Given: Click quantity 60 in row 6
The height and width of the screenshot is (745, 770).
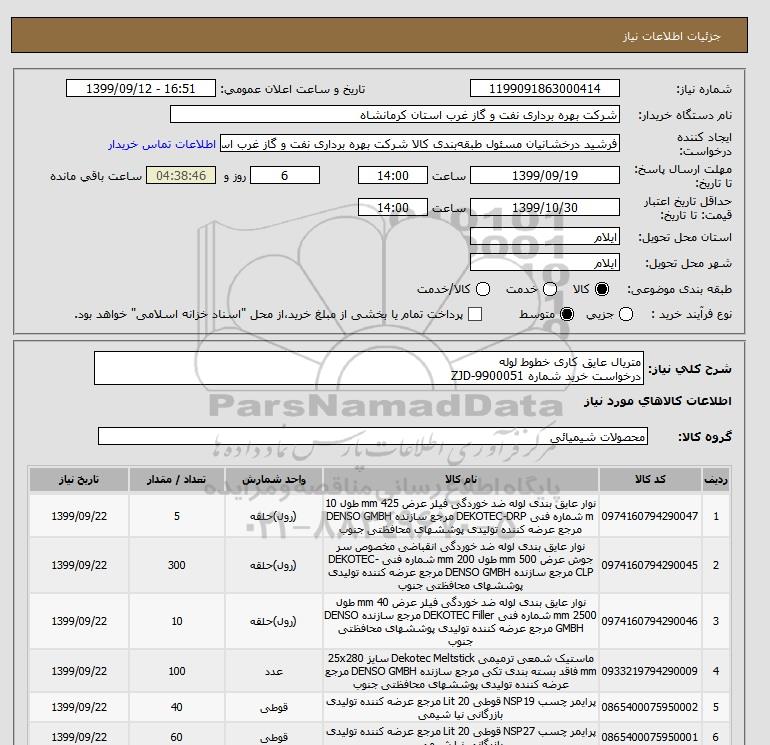Looking at the screenshot, I should (177, 737).
